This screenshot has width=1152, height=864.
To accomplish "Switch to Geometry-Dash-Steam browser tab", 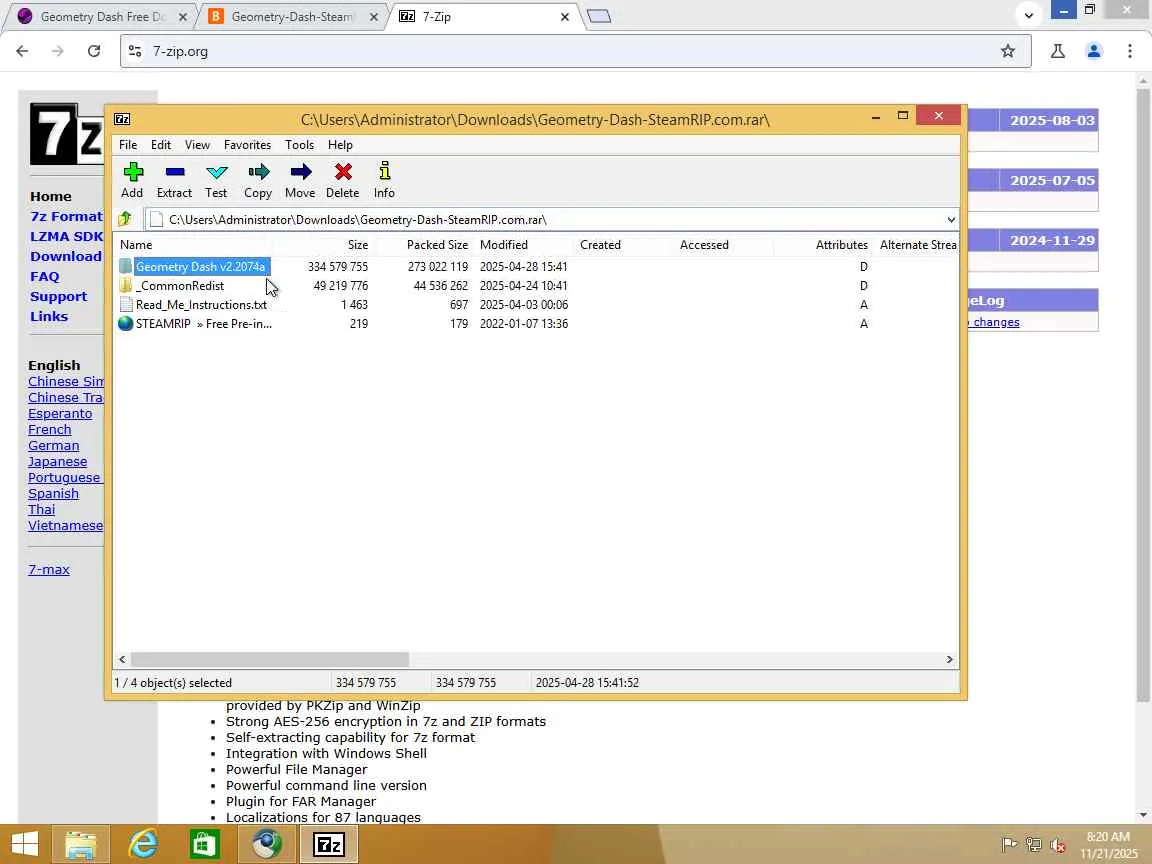I will (292, 16).
